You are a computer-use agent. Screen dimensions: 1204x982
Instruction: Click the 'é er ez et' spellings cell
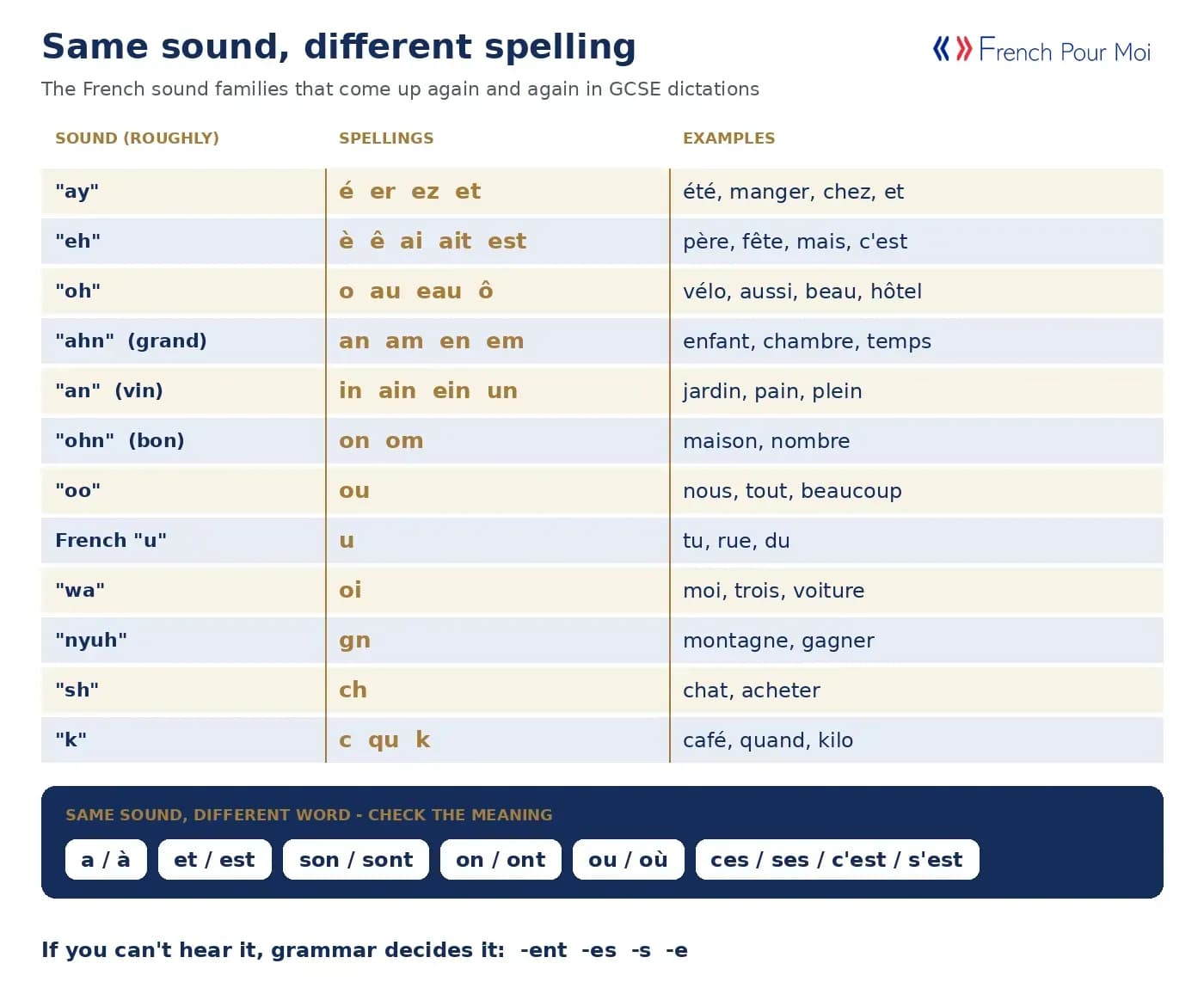pos(498,191)
